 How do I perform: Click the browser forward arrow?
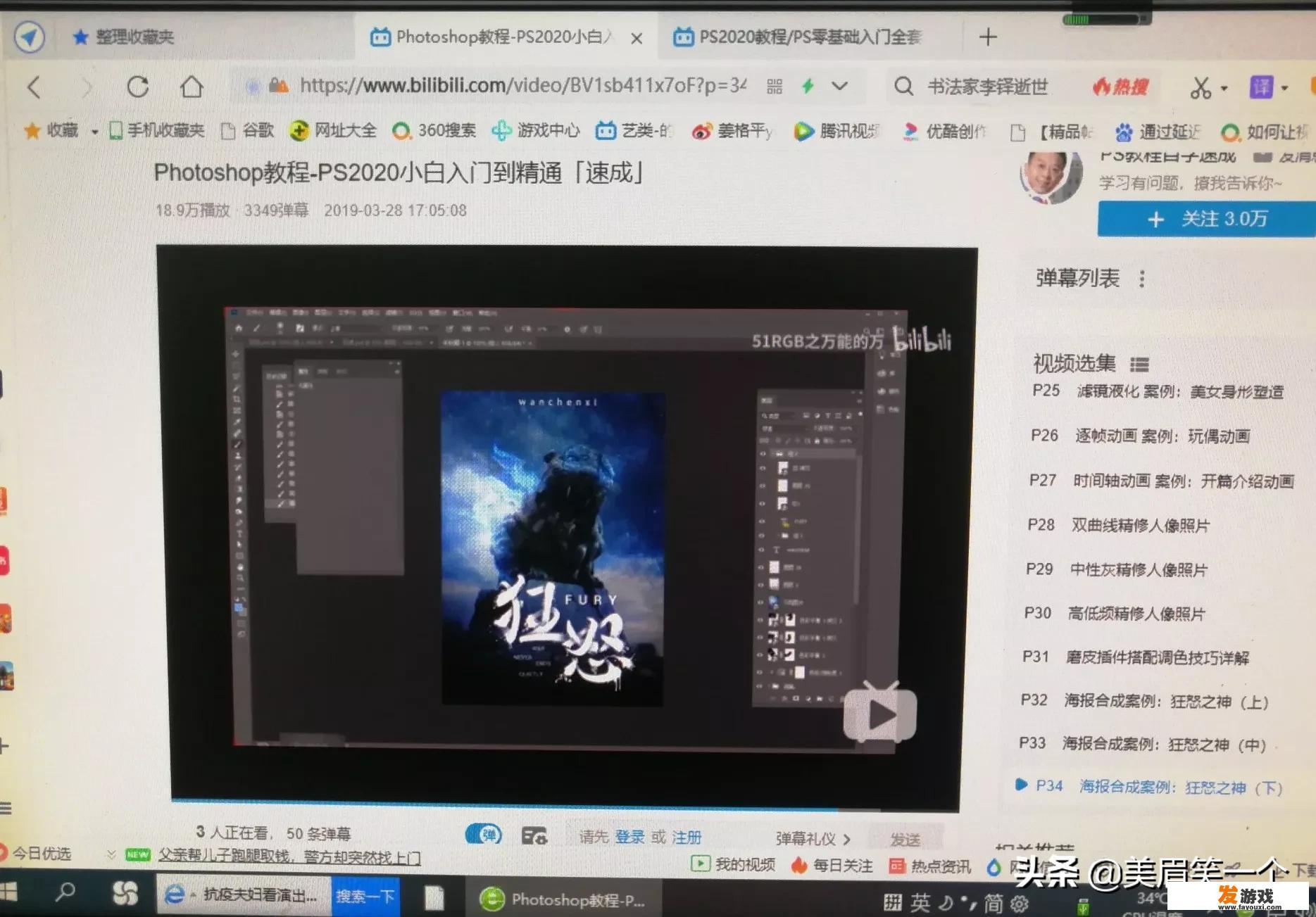pos(87,88)
